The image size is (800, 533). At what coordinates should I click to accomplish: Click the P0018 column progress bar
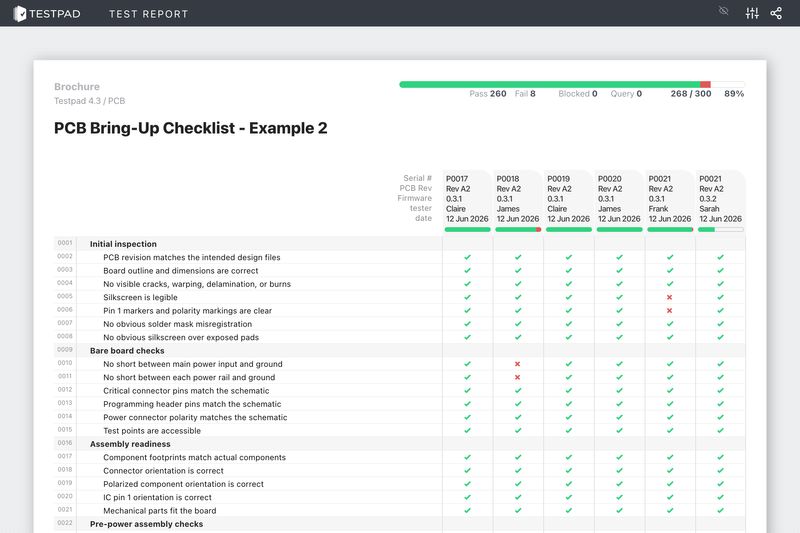click(x=518, y=230)
